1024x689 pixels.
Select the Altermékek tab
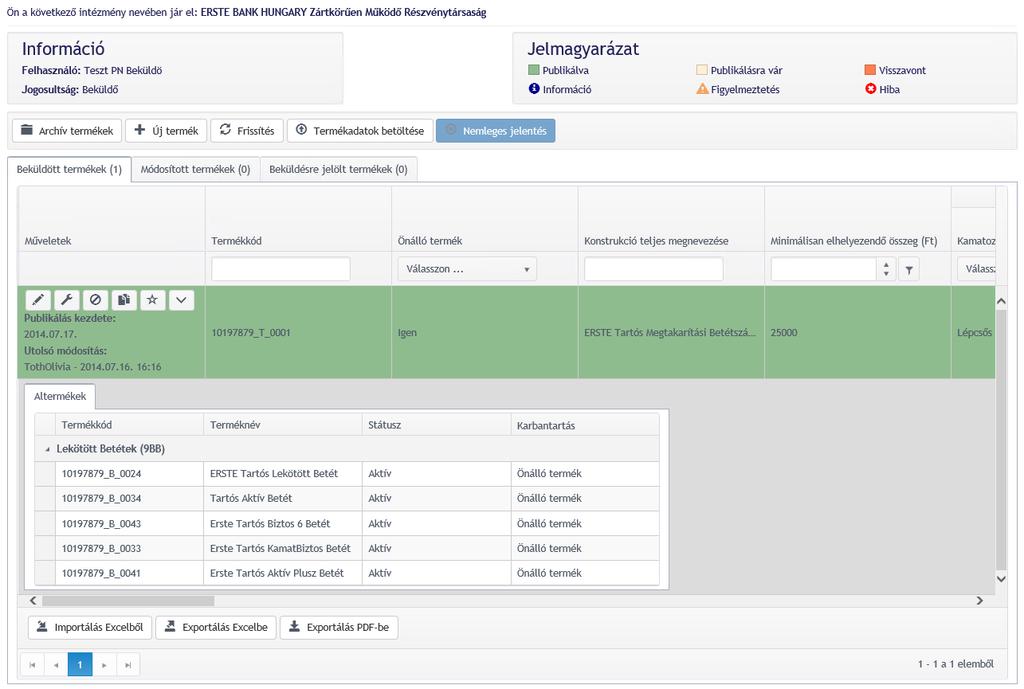coord(60,396)
